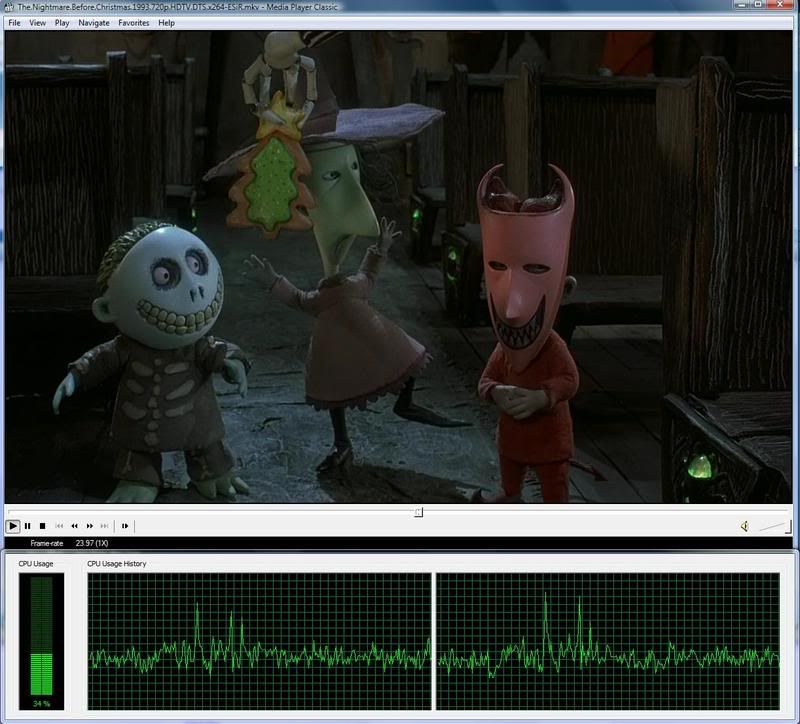Click the skip forward (next) icon
The height and width of the screenshot is (724, 800).
point(105,526)
